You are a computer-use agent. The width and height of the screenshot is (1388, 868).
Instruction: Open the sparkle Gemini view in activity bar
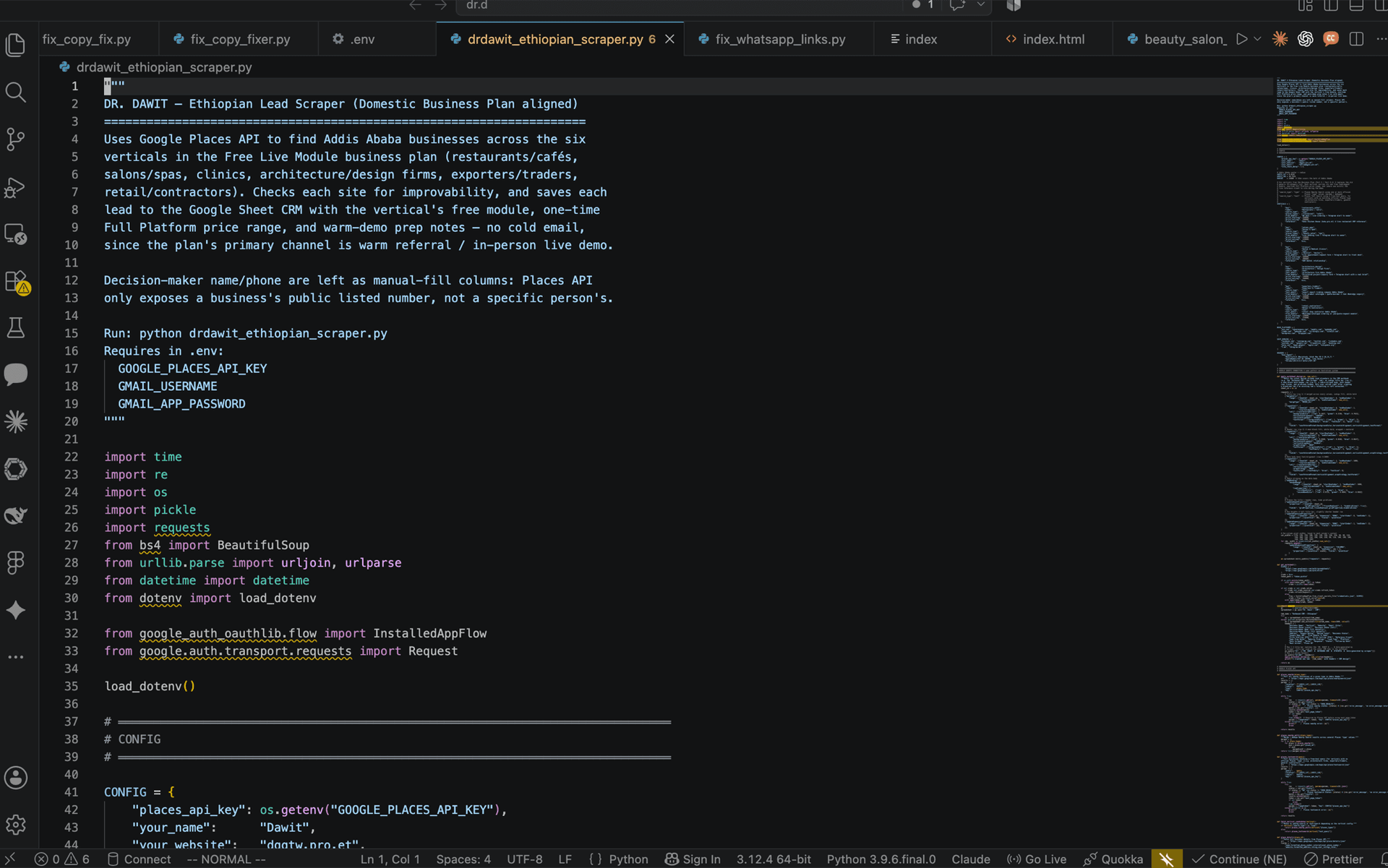point(16,610)
